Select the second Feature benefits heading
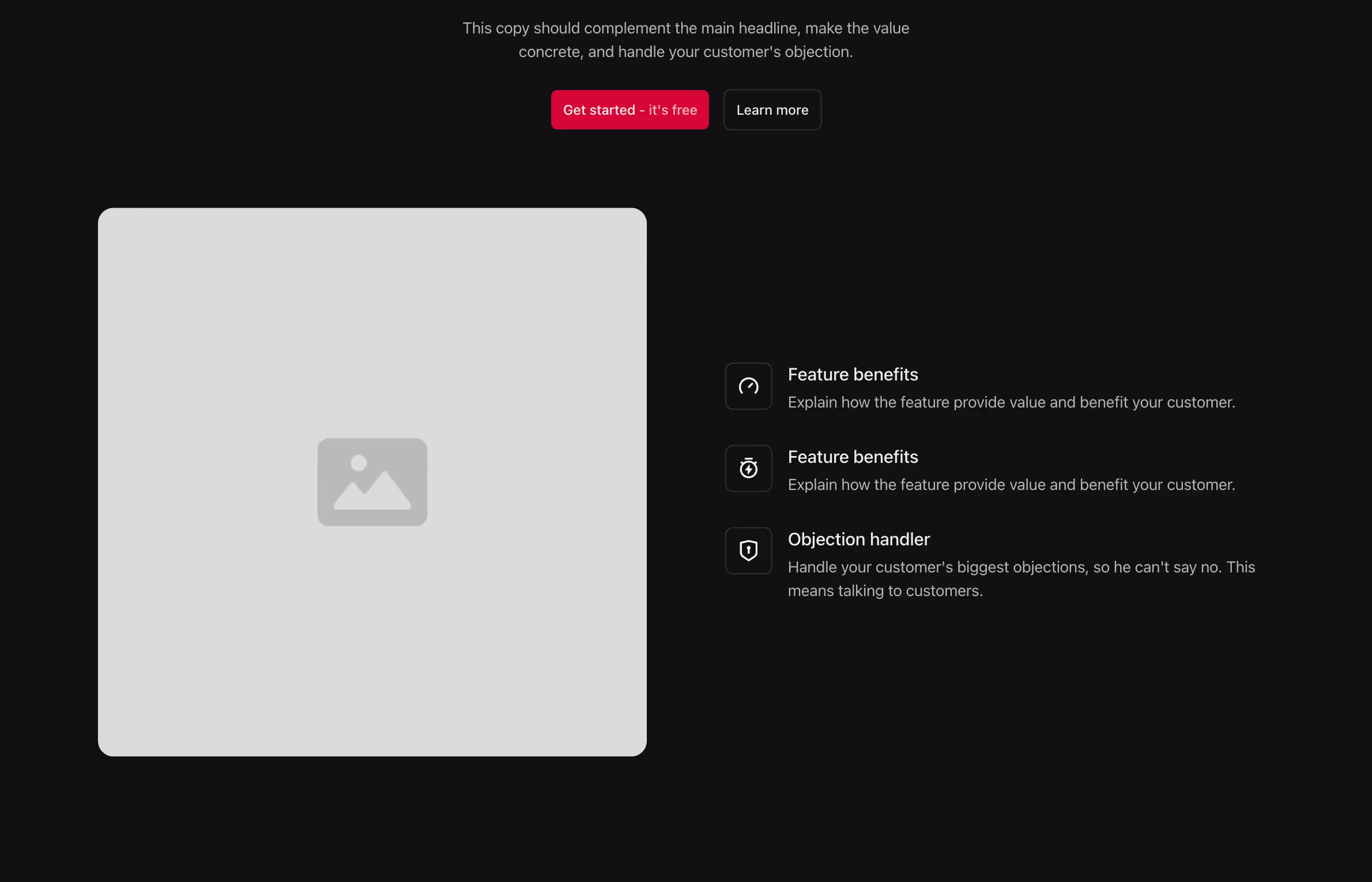 [x=853, y=457]
